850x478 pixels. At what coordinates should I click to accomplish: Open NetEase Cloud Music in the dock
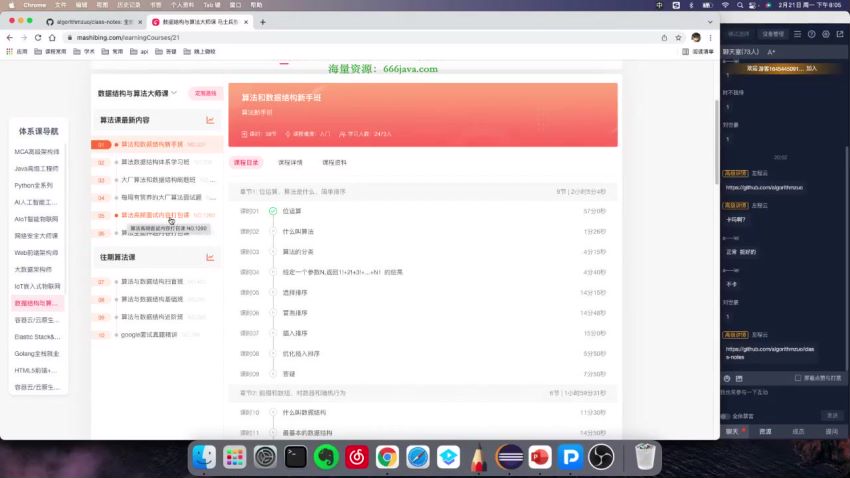click(x=356, y=457)
